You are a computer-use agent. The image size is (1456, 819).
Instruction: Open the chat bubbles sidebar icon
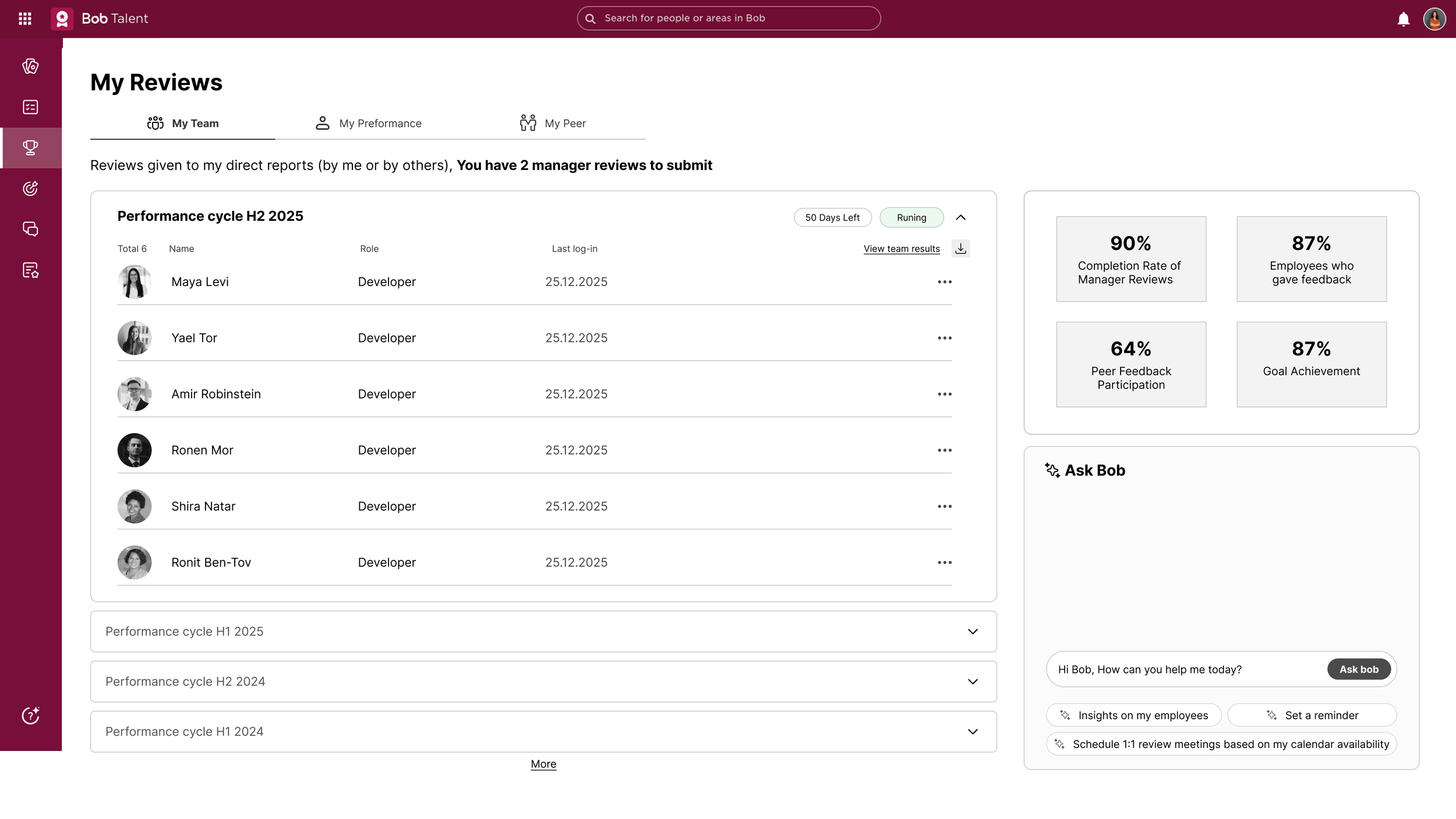30,229
